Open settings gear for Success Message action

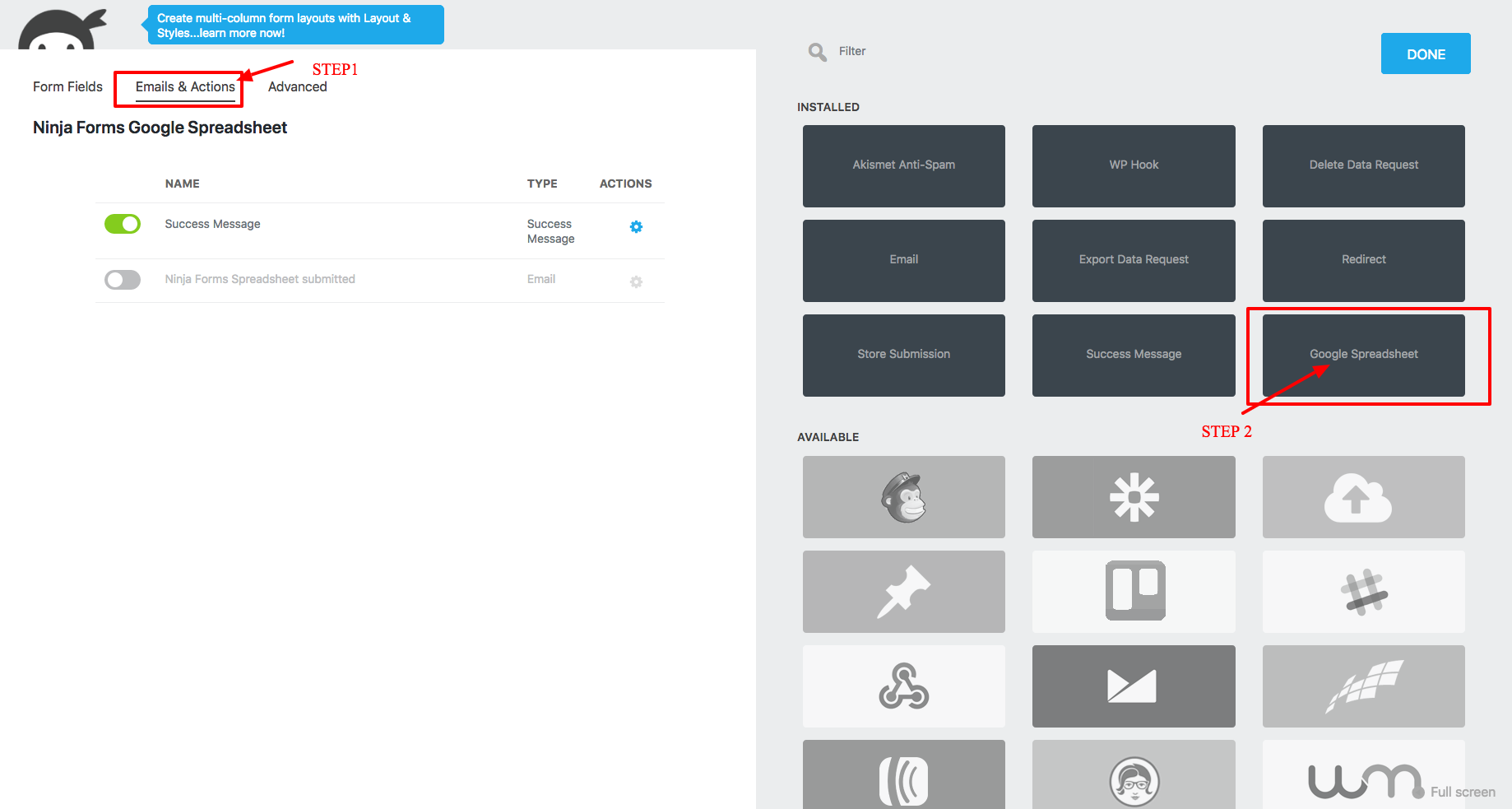636,227
